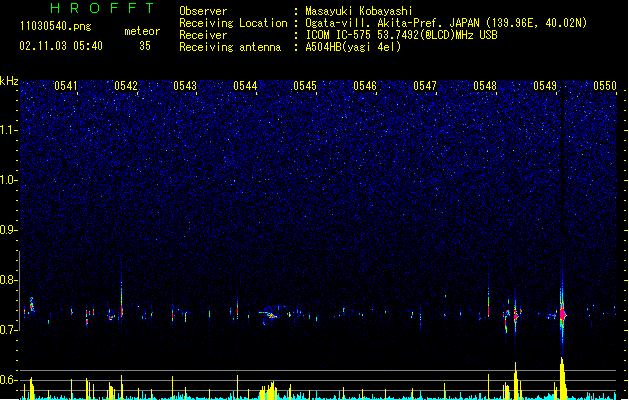Click the 0544 time marker
This screenshot has width=629, height=400.
point(245,86)
